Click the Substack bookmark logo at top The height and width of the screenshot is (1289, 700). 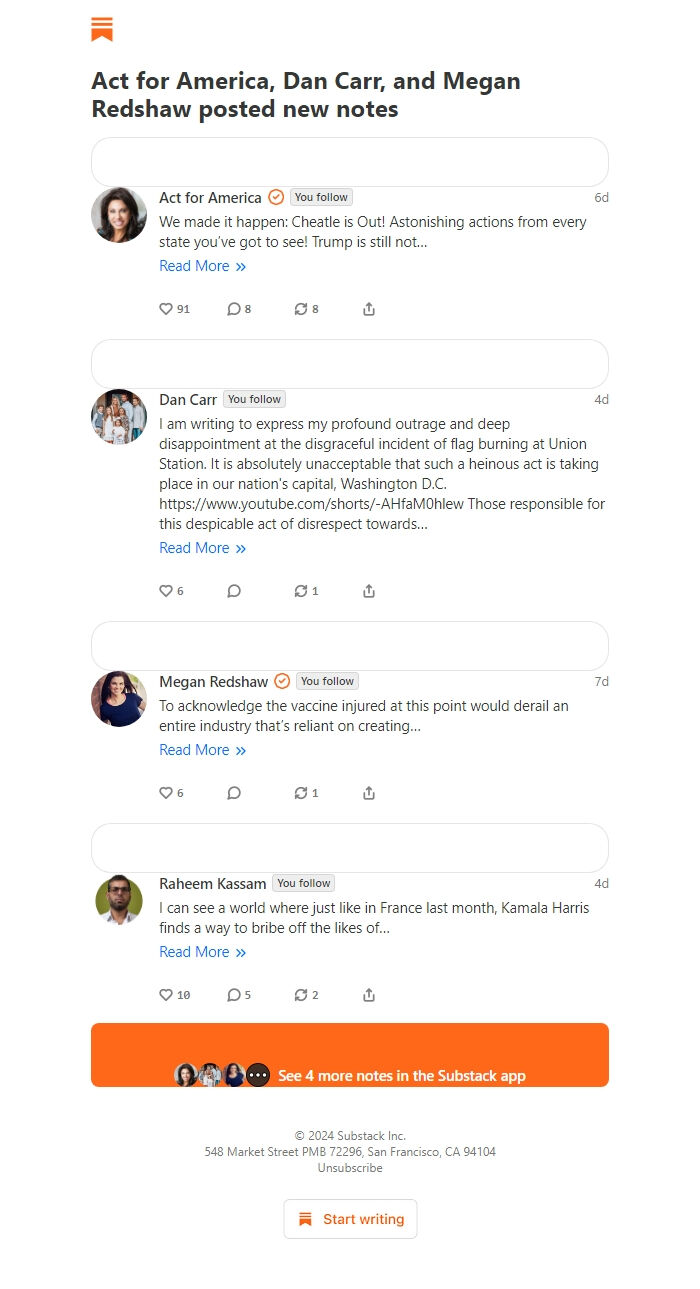tap(102, 29)
